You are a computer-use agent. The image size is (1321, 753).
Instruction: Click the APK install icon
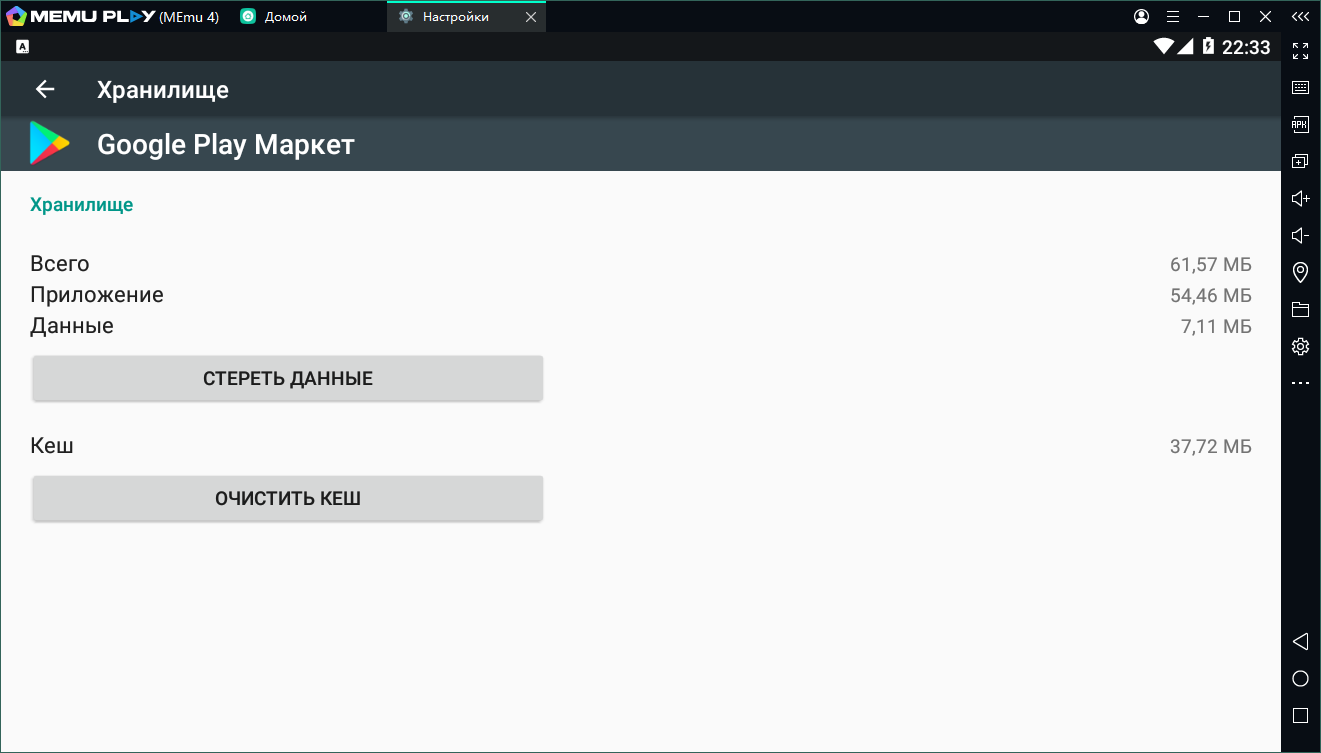1300,125
